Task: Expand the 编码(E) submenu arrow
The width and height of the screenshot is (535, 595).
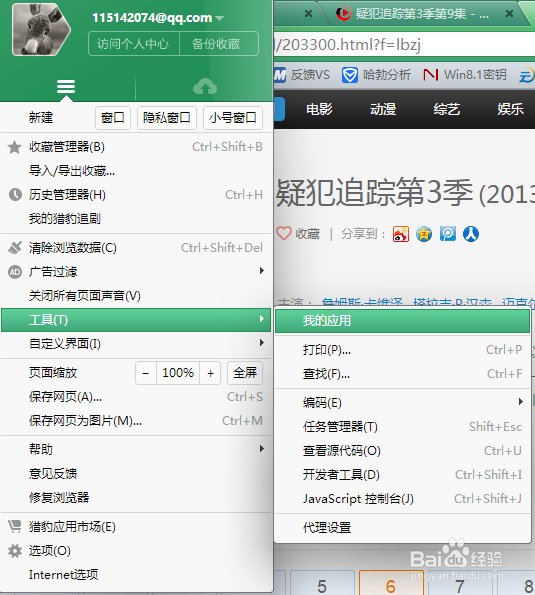Action: tap(521, 401)
